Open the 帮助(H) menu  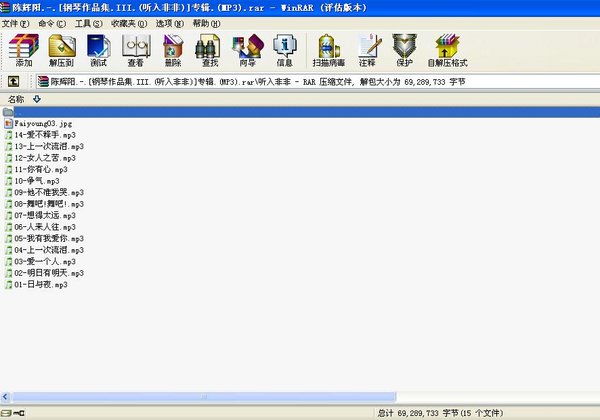tap(206, 24)
